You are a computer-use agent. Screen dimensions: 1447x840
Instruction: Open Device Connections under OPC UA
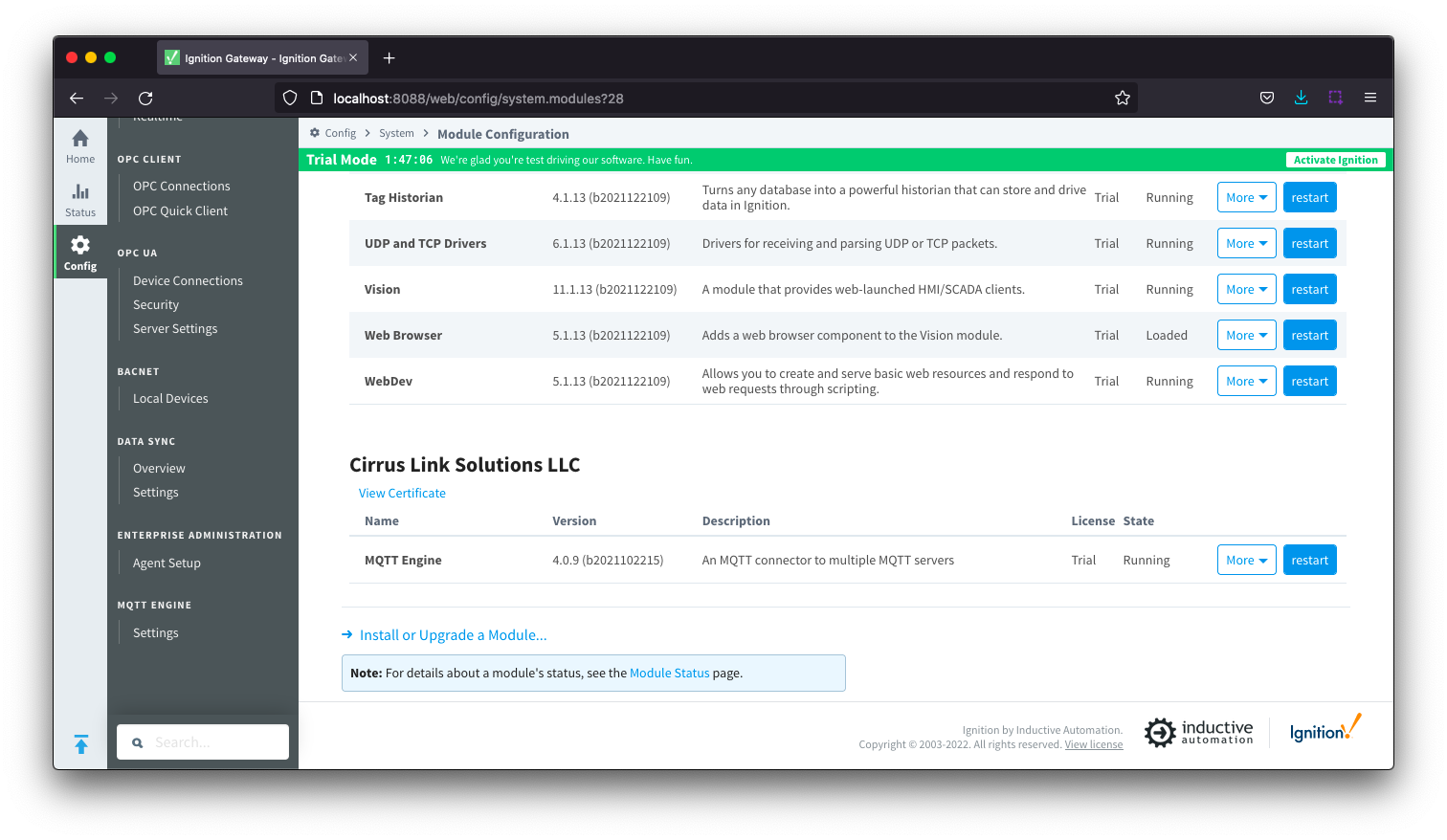[x=188, y=281]
